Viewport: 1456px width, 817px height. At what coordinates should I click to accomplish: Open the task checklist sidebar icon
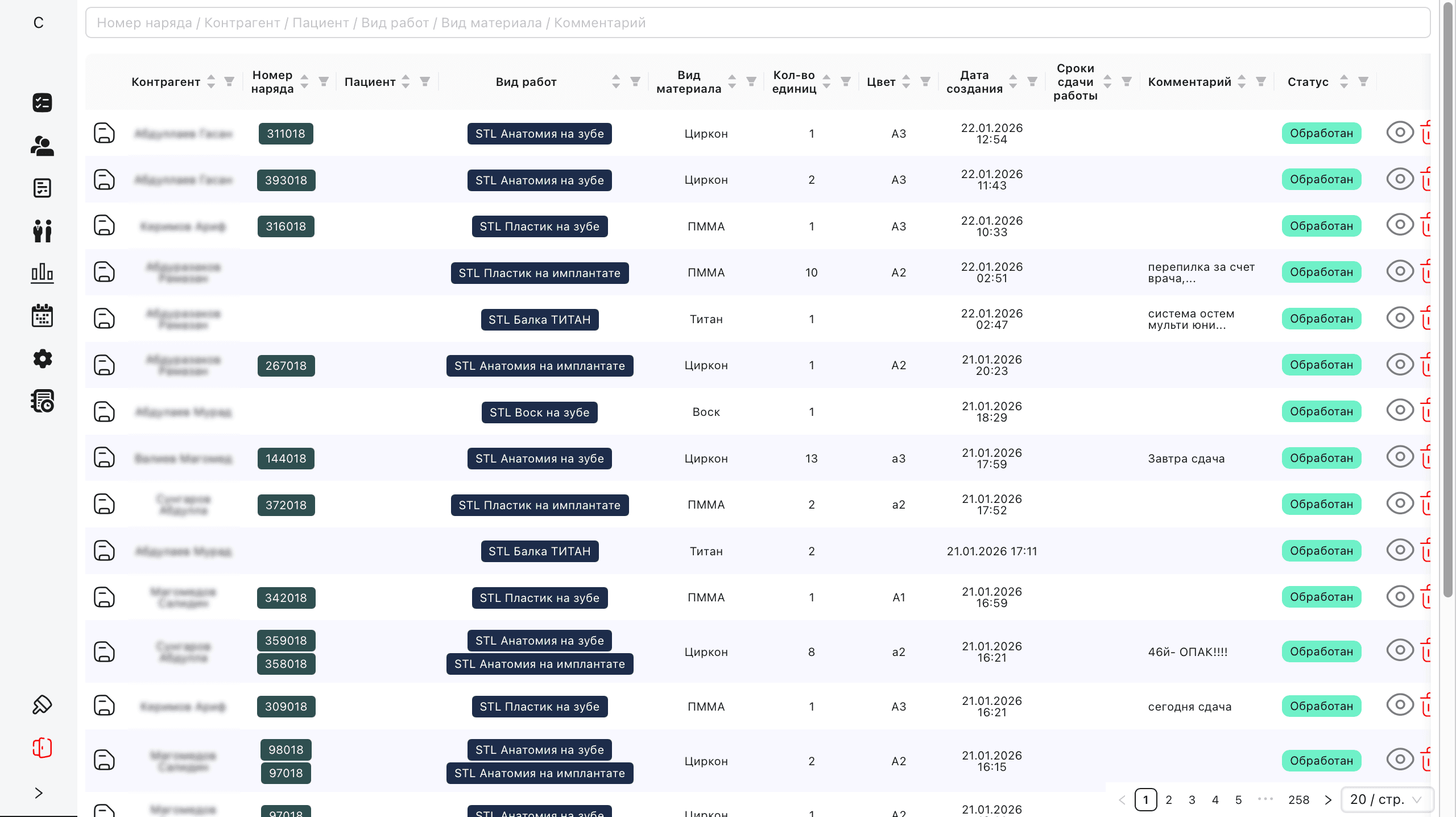[42, 102]
